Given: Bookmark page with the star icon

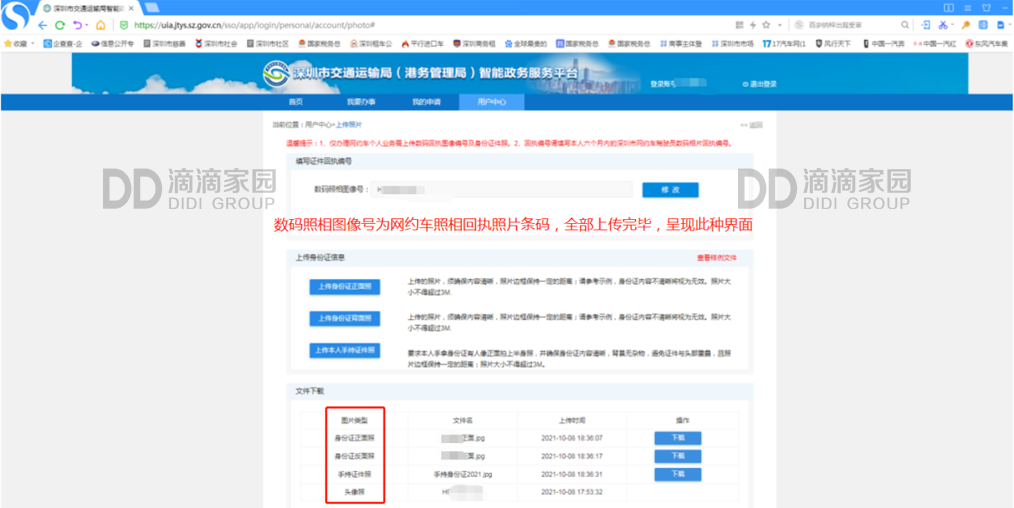Looking at the screenshot, I should click(766, 25).
